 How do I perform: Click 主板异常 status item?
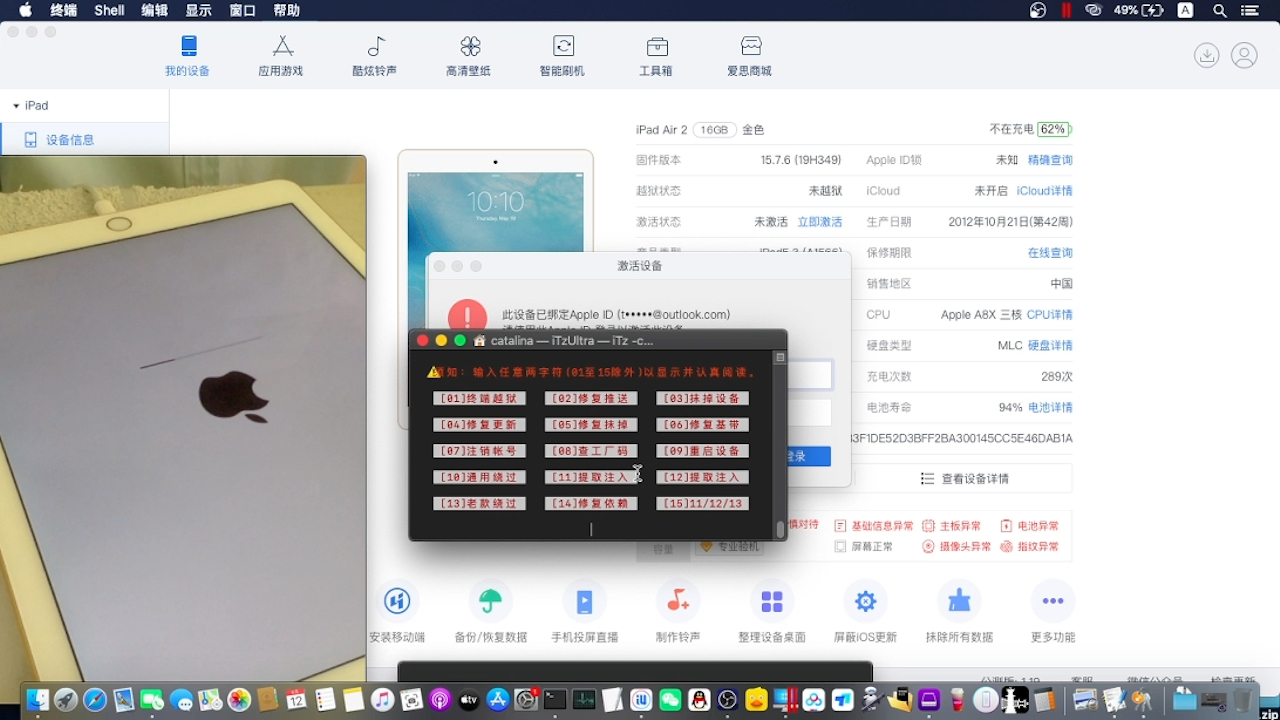coord(952,526)
